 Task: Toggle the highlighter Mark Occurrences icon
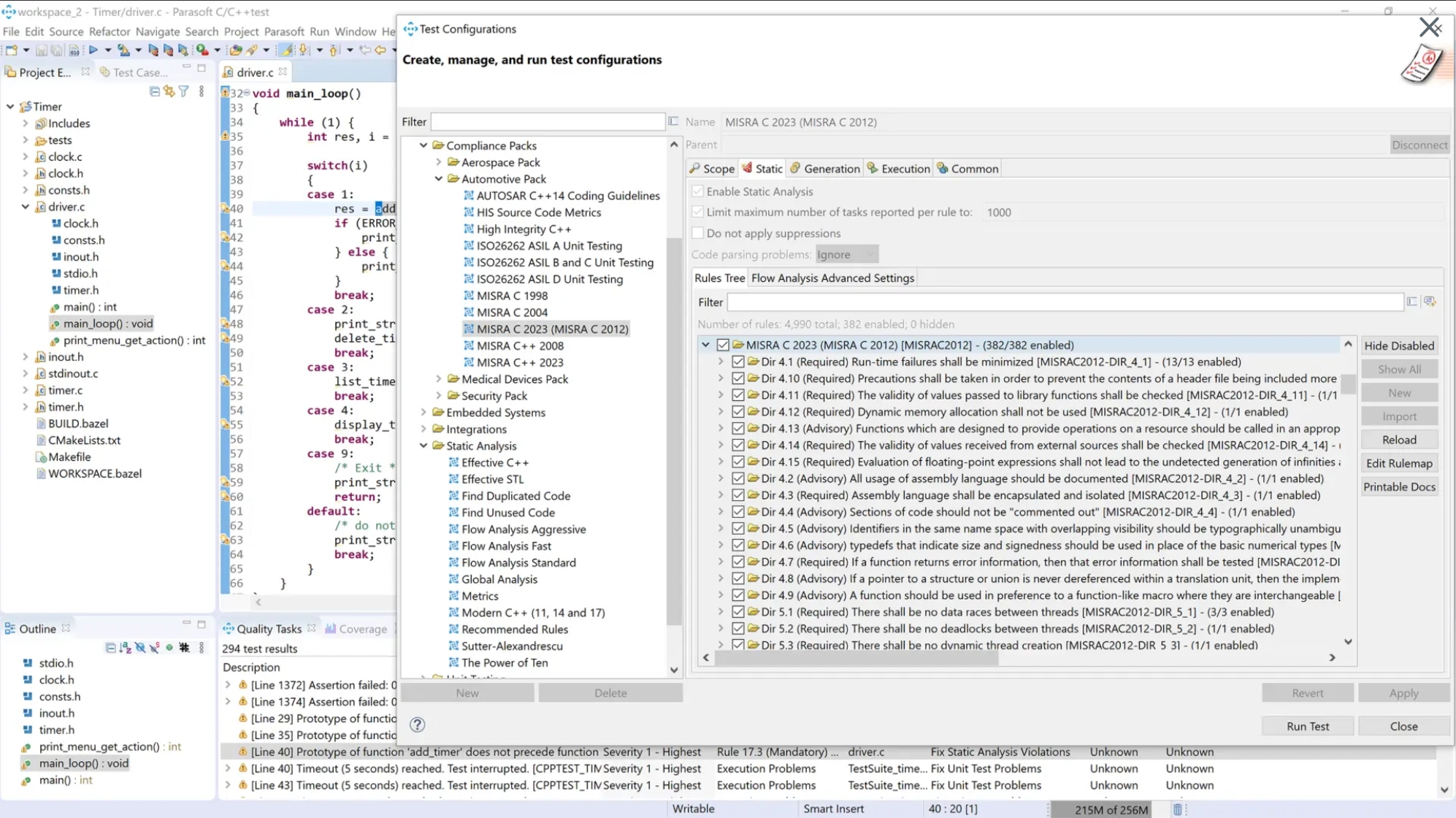click(287, 50)
